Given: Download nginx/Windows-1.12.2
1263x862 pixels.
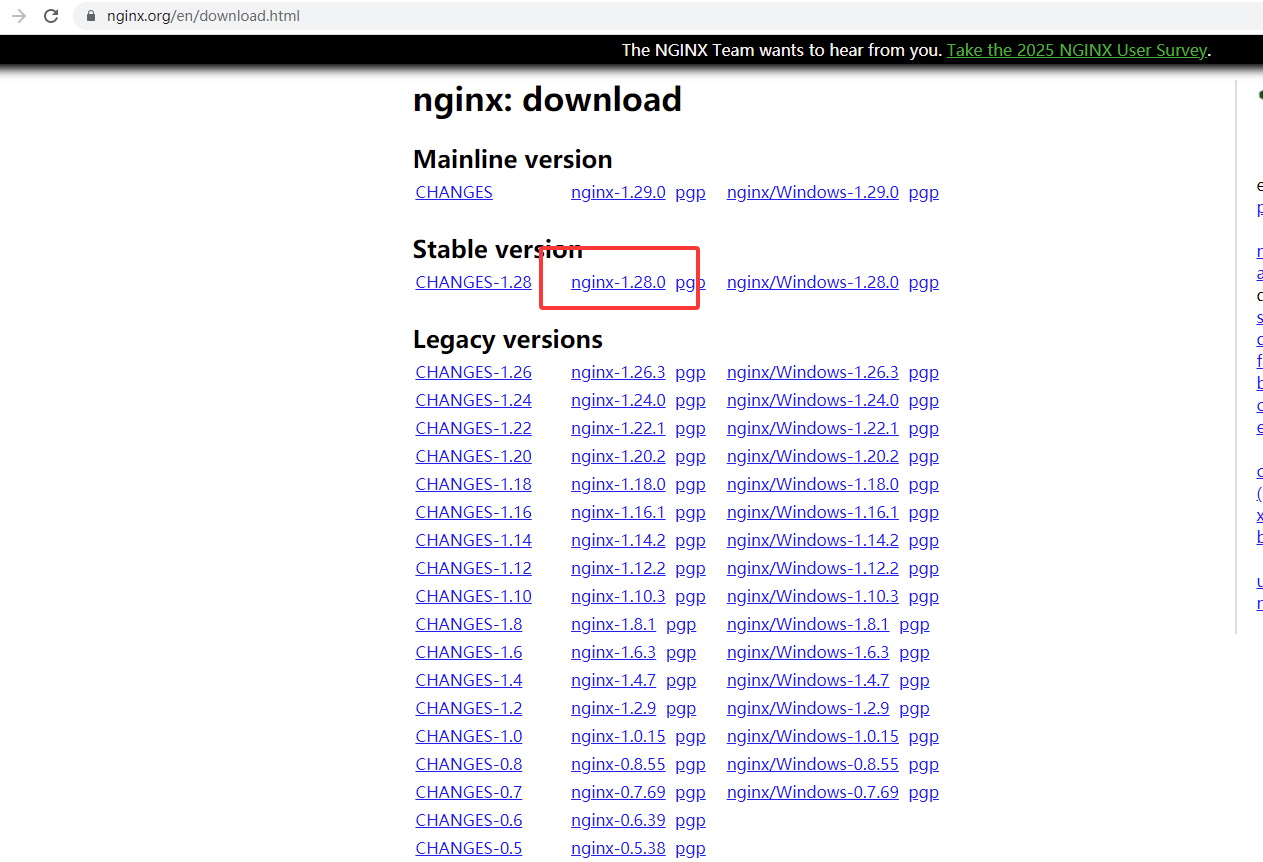Looking at the screenshot, I should tap(813, 568).
